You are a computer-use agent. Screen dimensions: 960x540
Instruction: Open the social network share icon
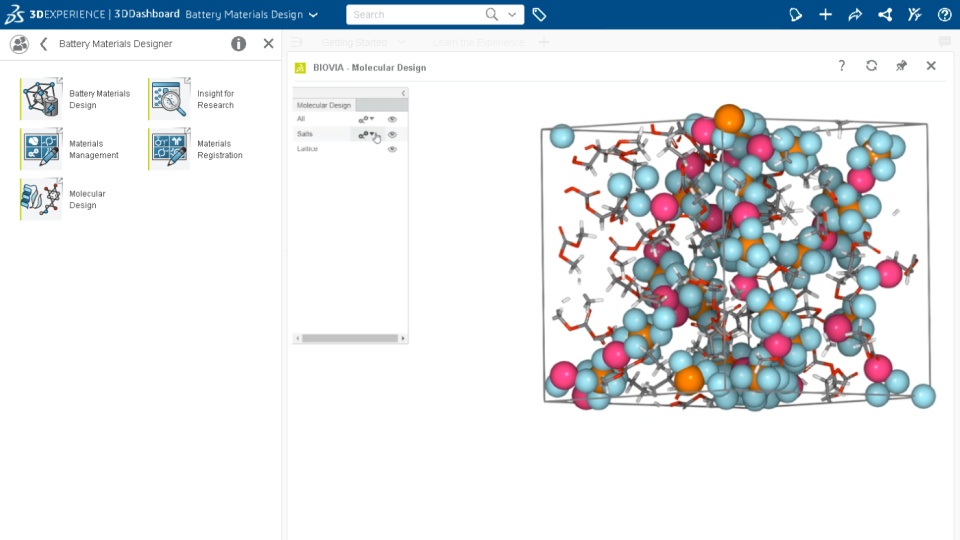point(885,15)
